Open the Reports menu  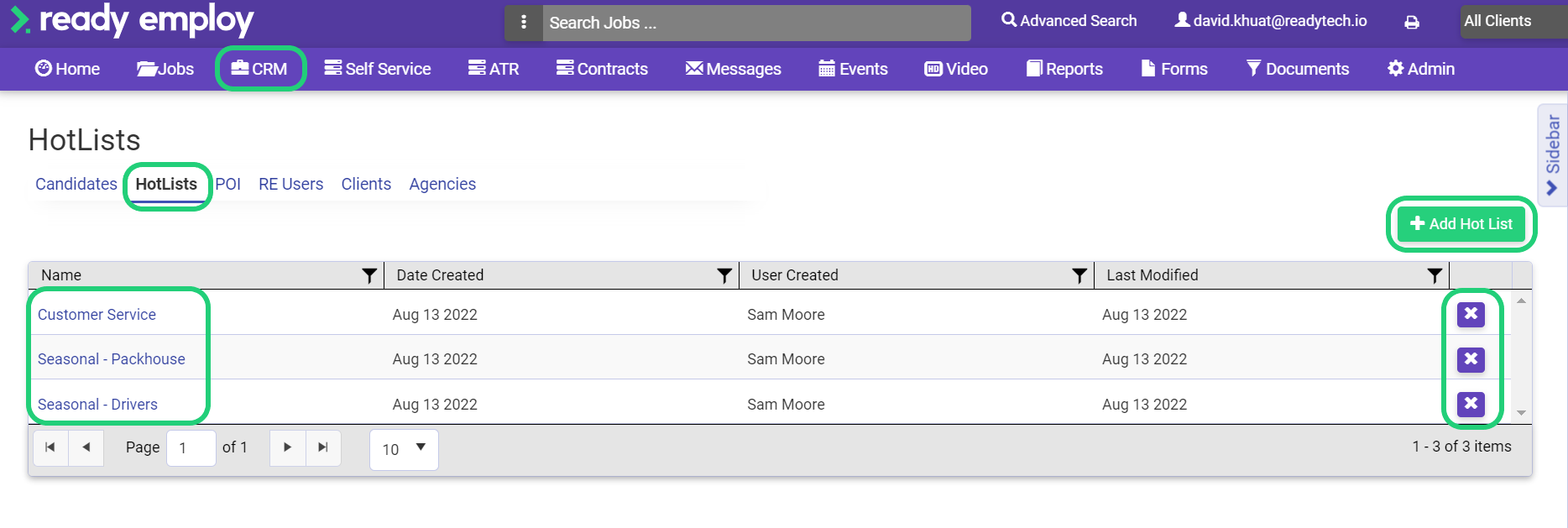pyautogui.click(x=1064, y=69)
